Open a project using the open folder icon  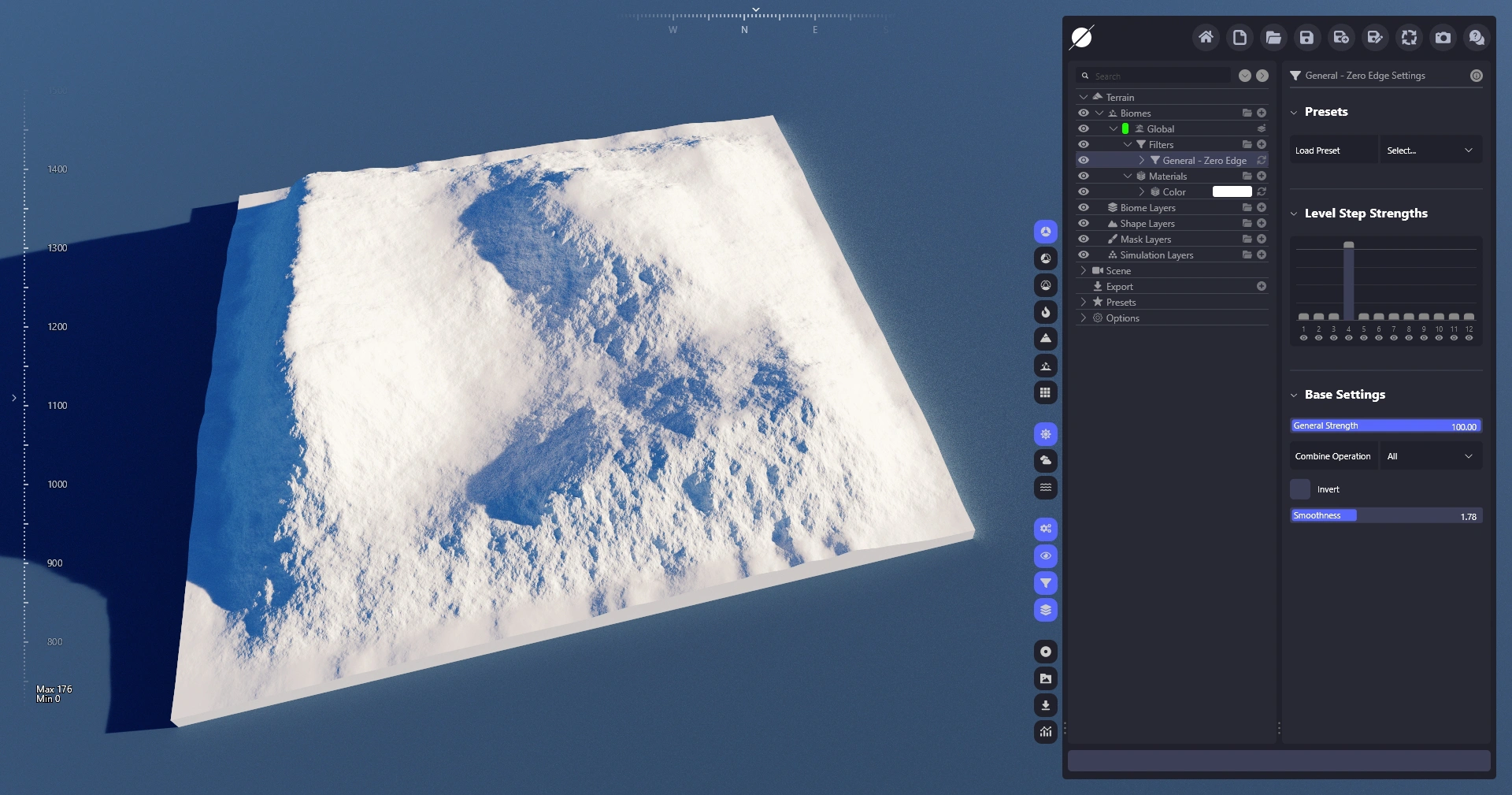(1273, 37)
